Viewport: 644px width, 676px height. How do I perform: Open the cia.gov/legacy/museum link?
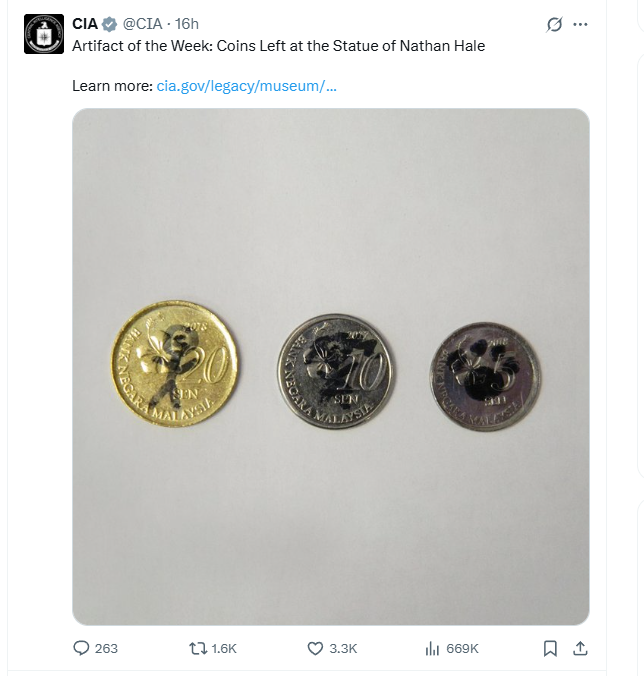pos(246,86)
